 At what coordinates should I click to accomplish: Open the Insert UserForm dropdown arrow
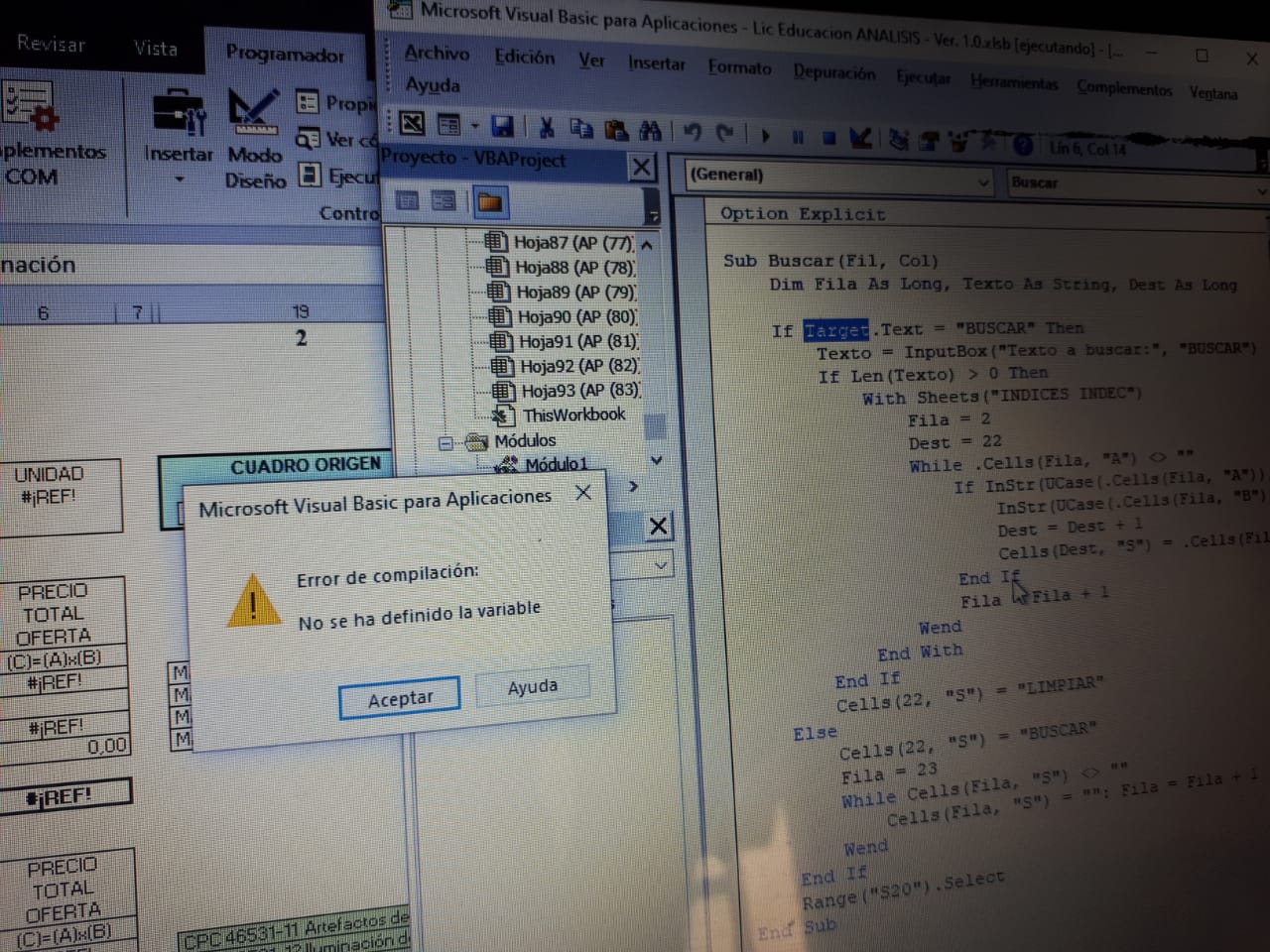click(x=474, y=126)
